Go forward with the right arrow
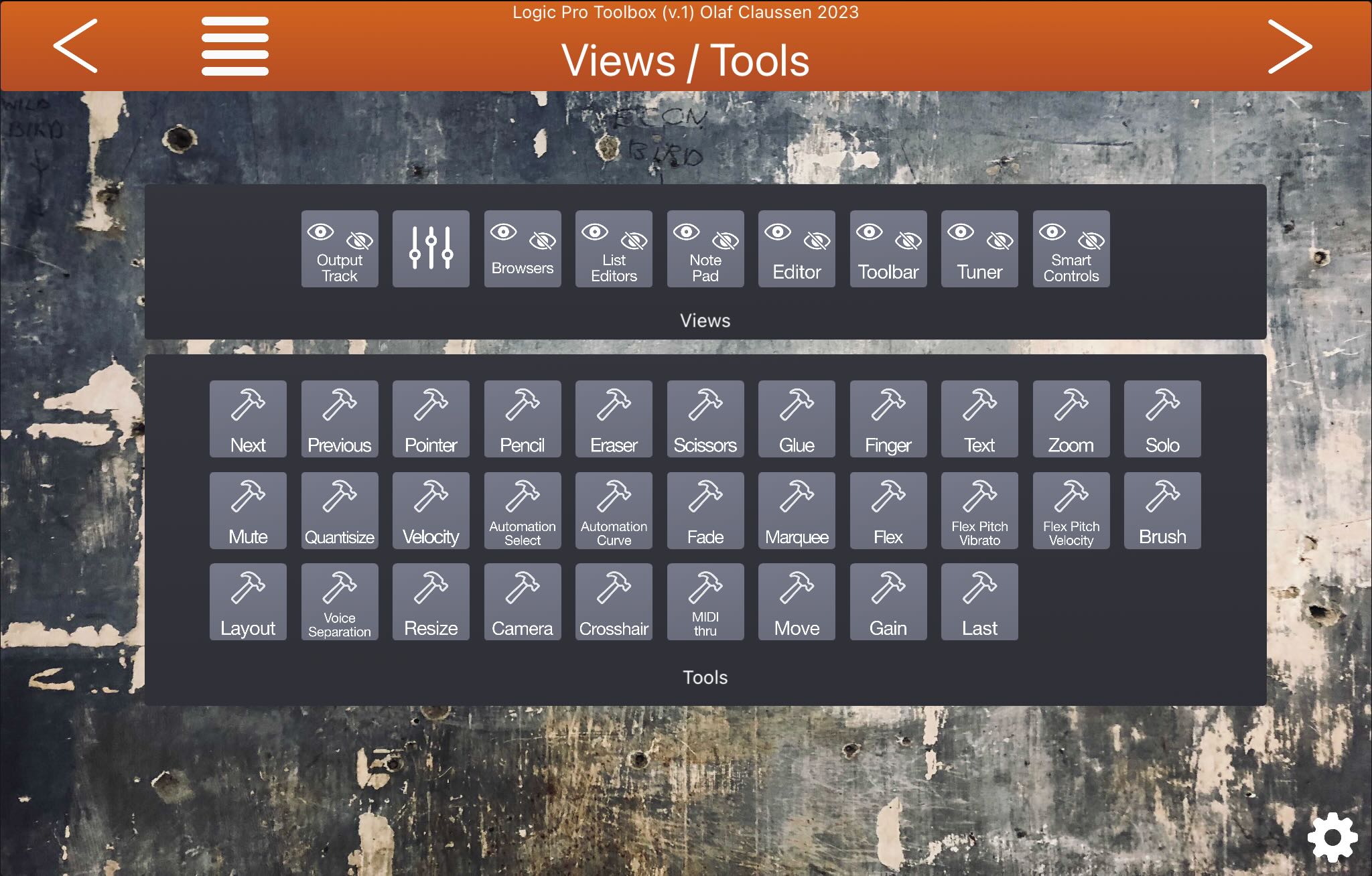 1290,46
